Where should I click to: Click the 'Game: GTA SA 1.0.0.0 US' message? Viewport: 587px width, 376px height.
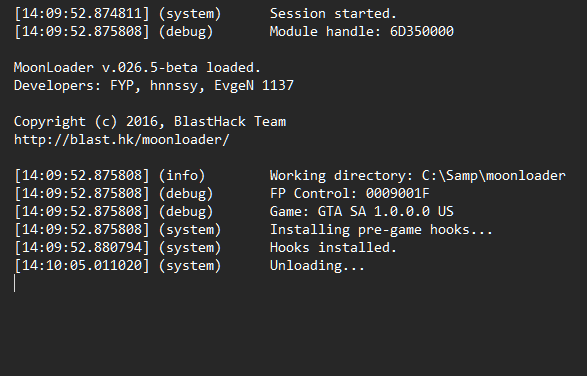(362, 212)
